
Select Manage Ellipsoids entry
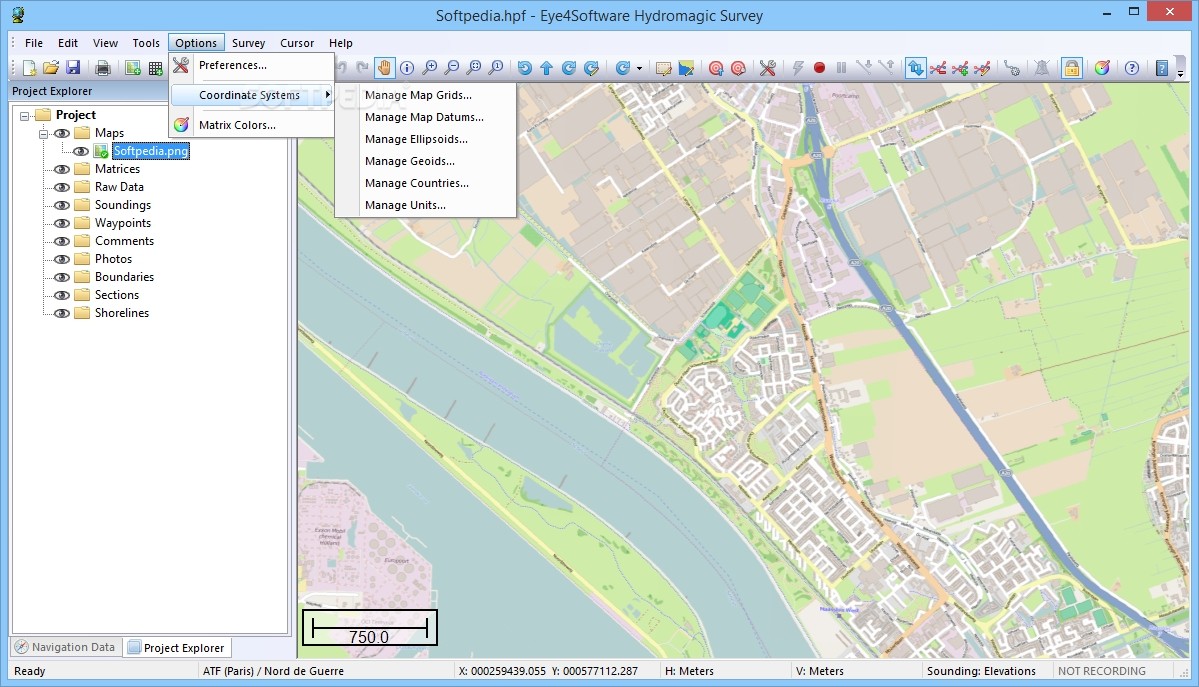(x=426, y=139)
